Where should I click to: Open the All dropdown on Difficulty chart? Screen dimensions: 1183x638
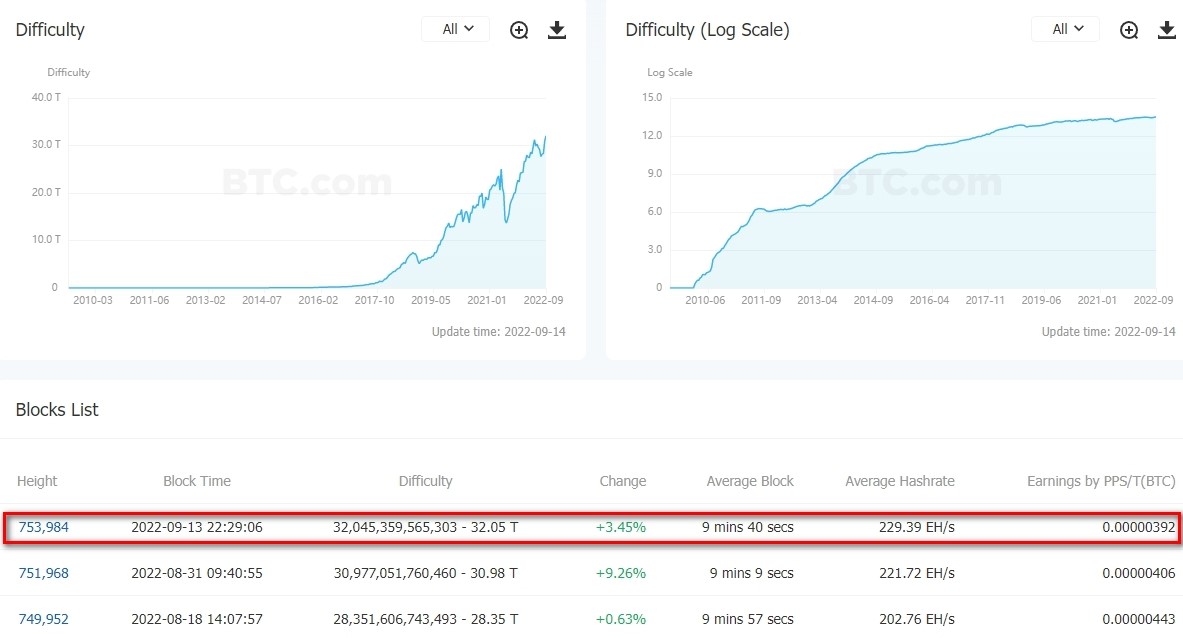click(456, 29)
